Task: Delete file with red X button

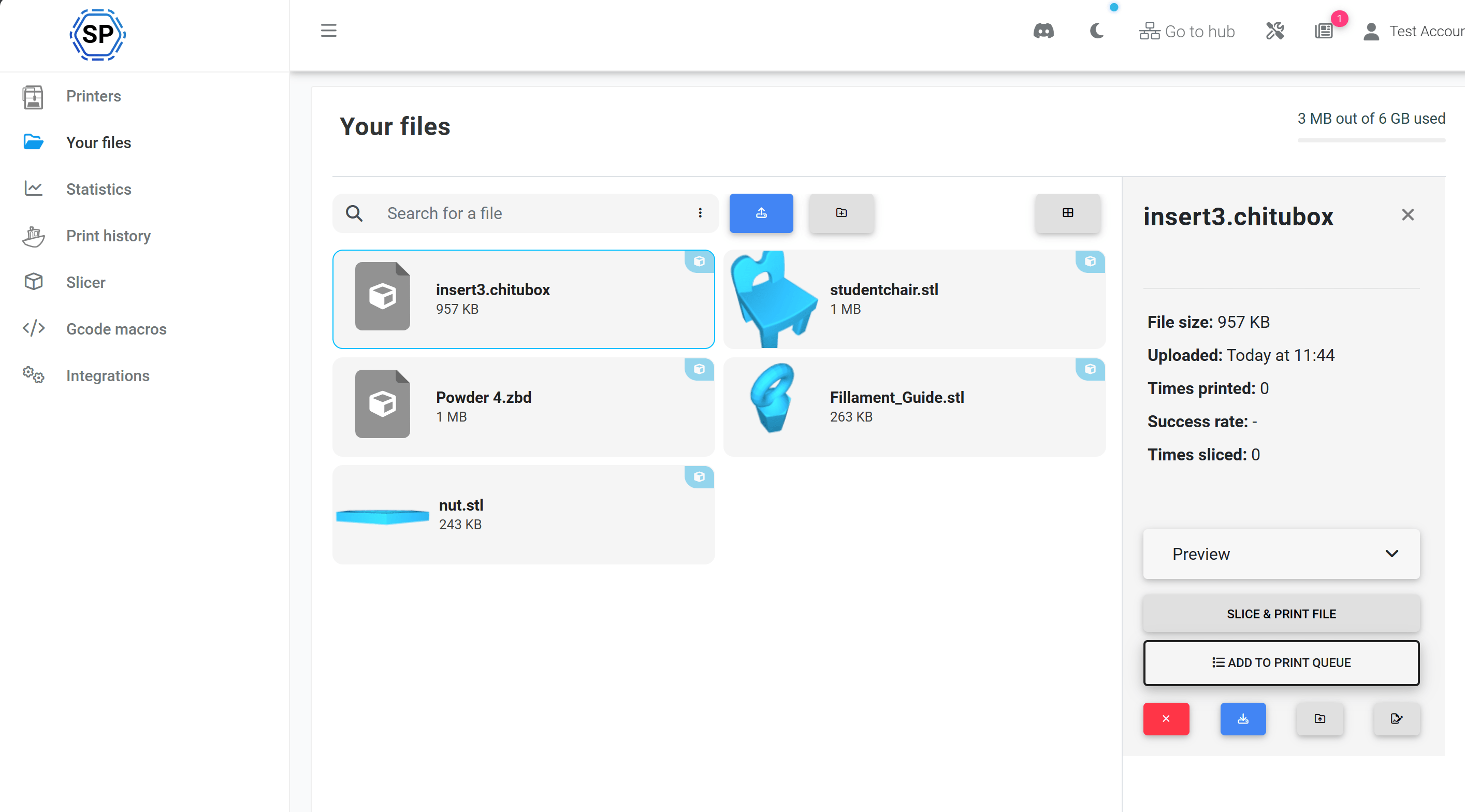Action: click(x=1166, y=719)
